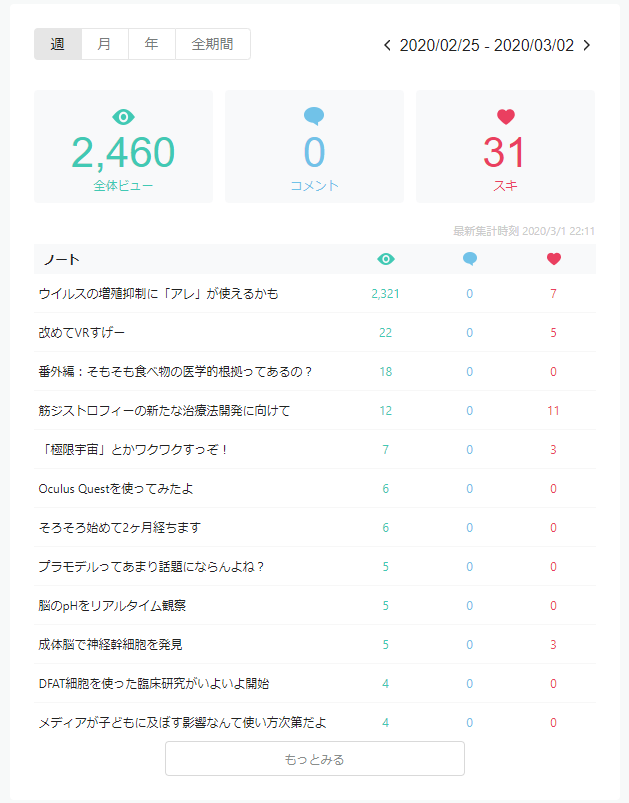Click the speech bubble icon in comments card
This screenshot has width=629, height=803.
click(314, 117)
